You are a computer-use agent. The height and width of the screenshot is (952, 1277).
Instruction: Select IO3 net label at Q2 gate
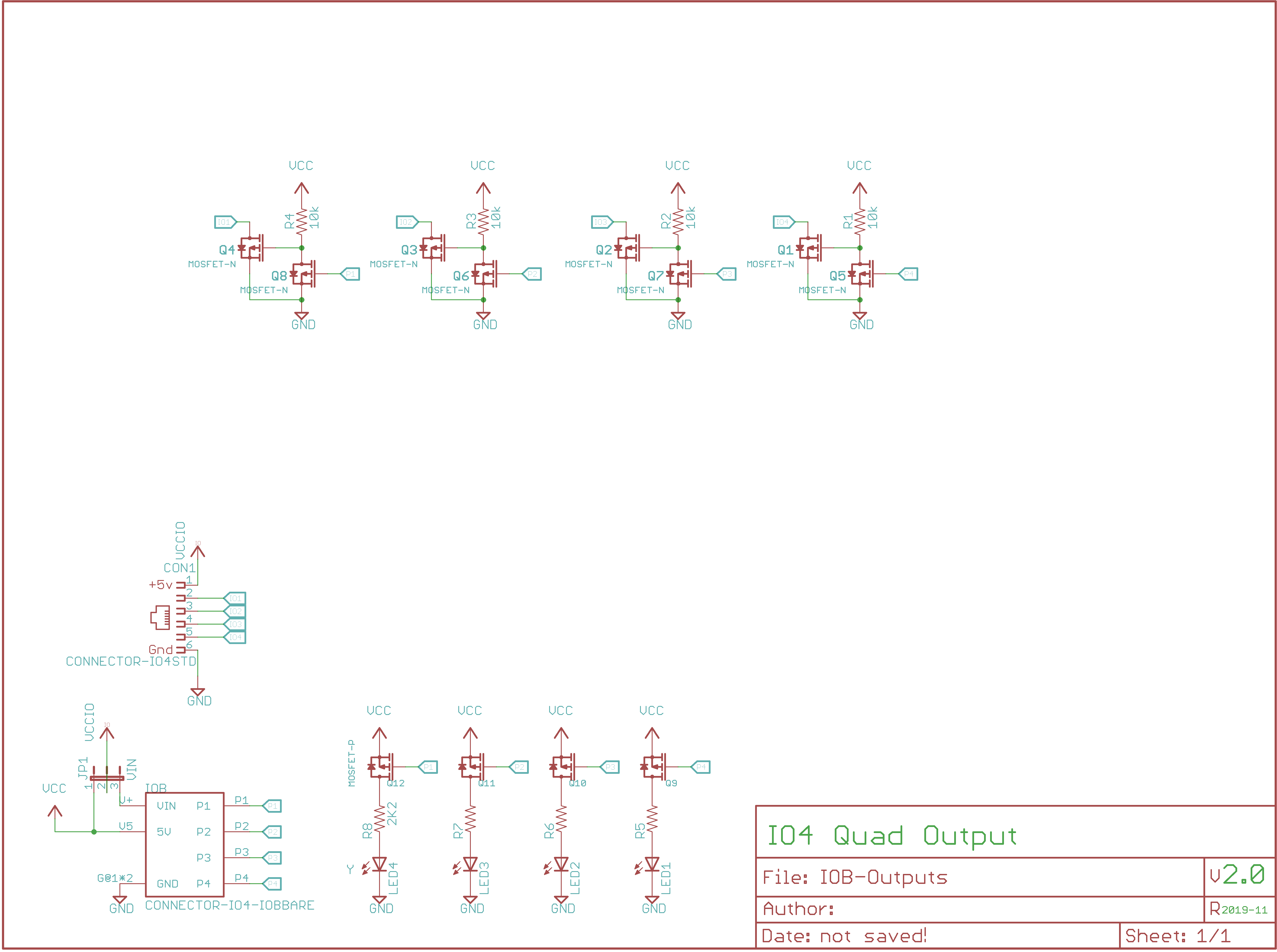click(602, 222)
